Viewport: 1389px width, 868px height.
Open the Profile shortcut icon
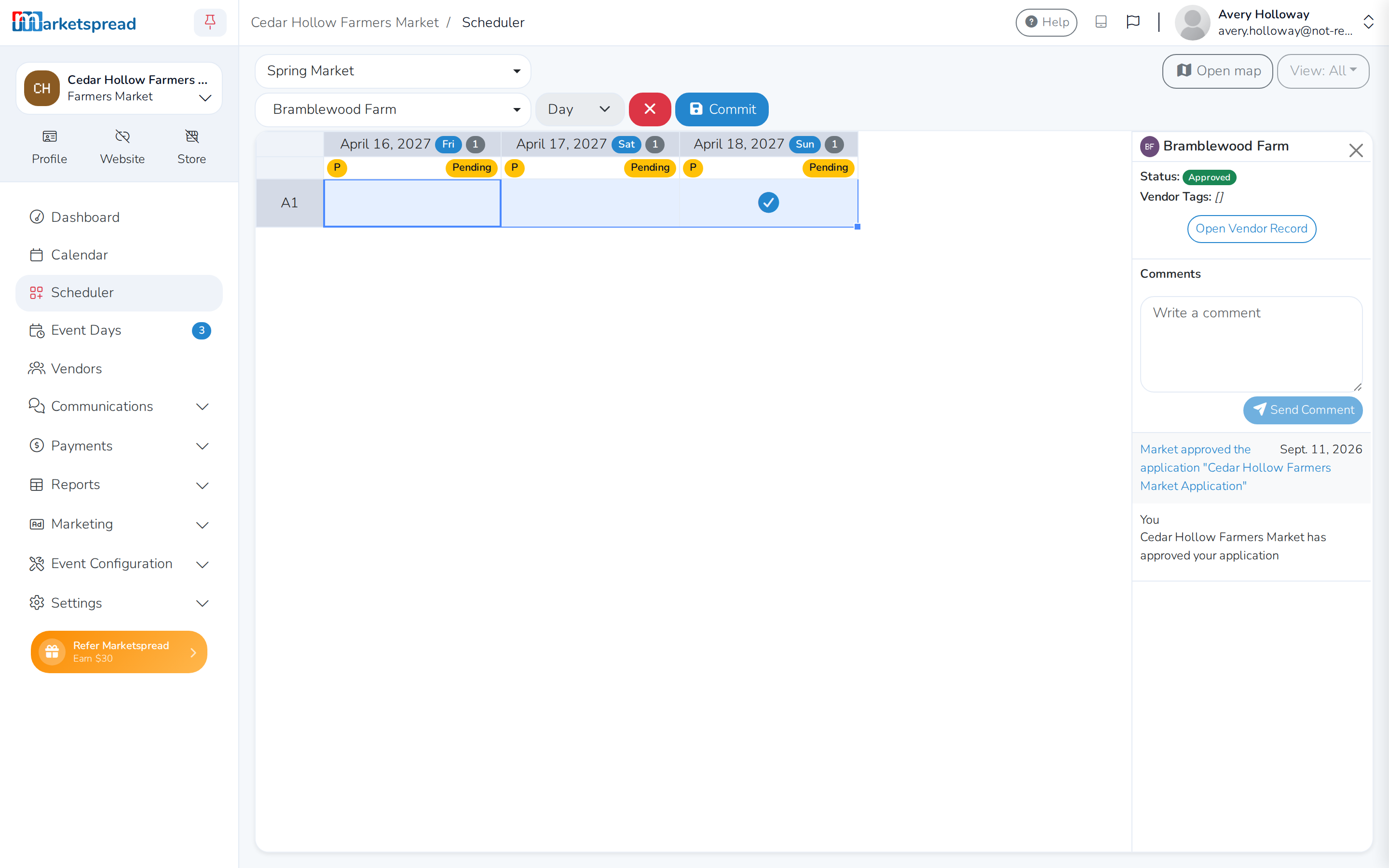[49, 136]
